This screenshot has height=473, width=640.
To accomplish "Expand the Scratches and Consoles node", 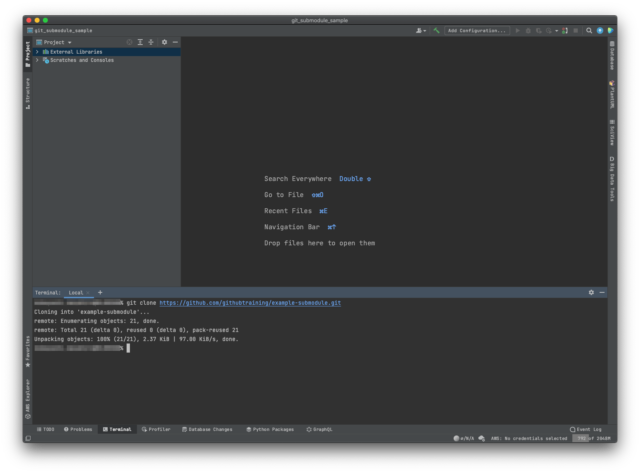I will (x=37, y=60).
